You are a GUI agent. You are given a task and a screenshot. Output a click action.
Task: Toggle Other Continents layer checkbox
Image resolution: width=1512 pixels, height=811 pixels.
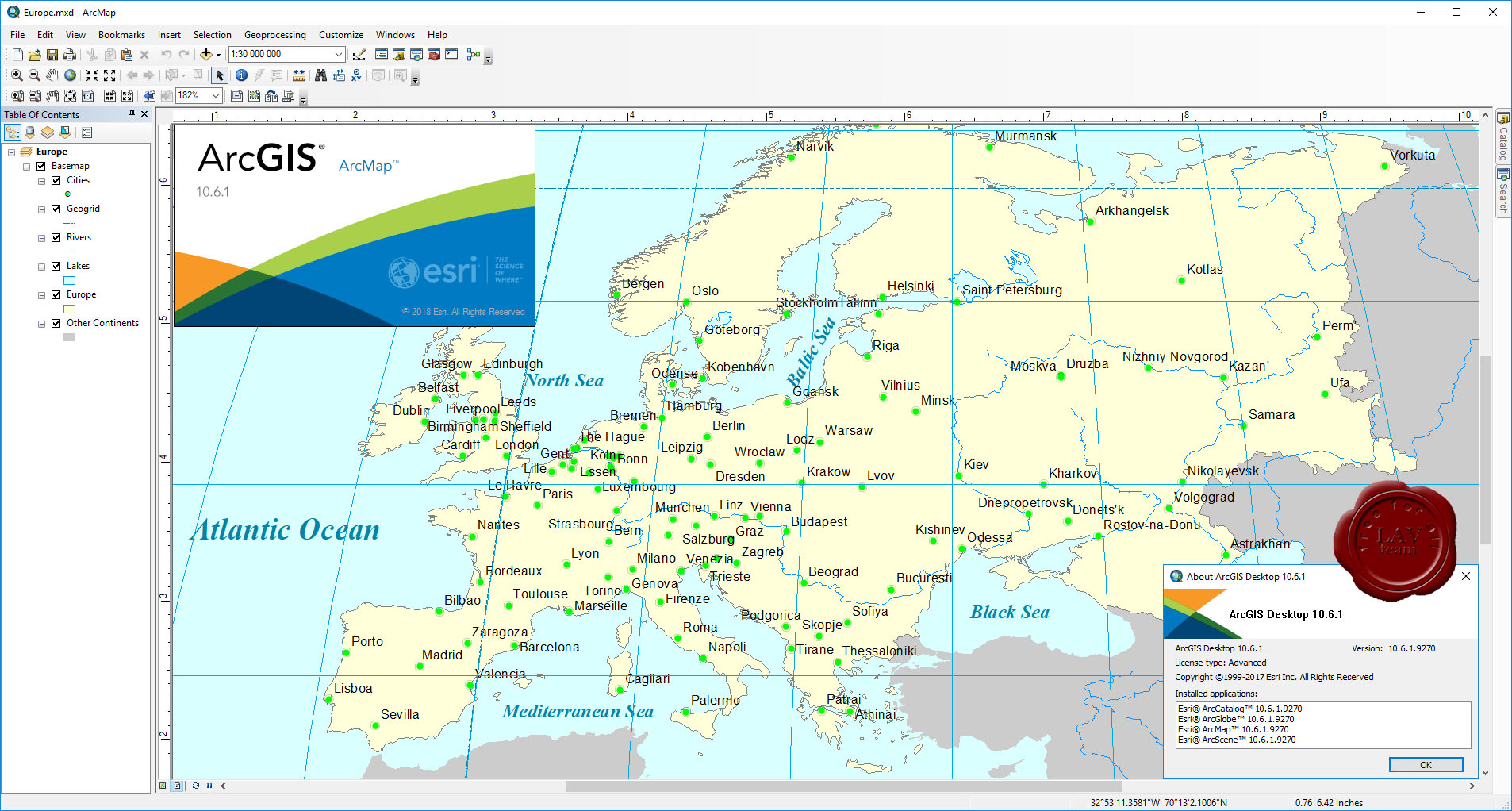coord(56,323)
